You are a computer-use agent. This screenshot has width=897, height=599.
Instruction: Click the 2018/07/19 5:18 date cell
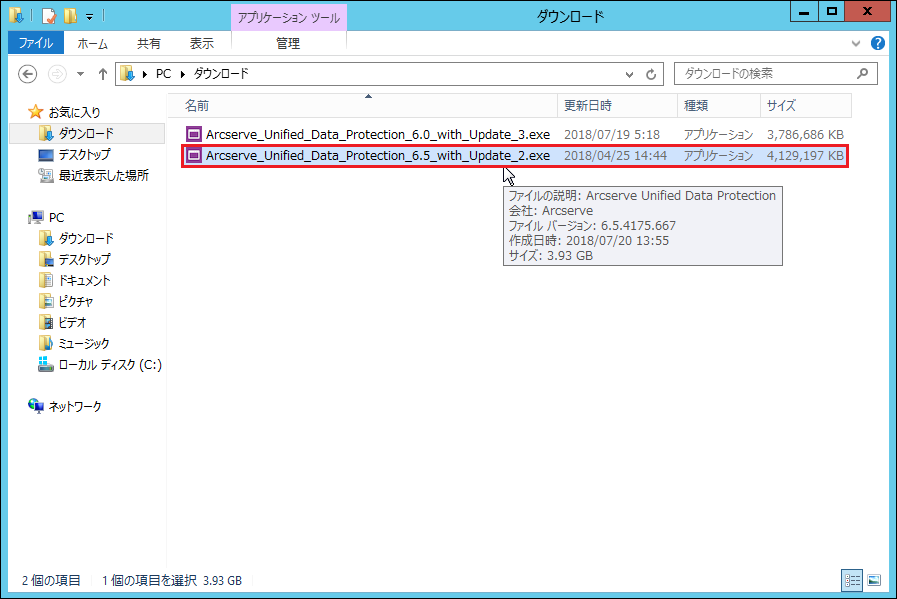612,134
